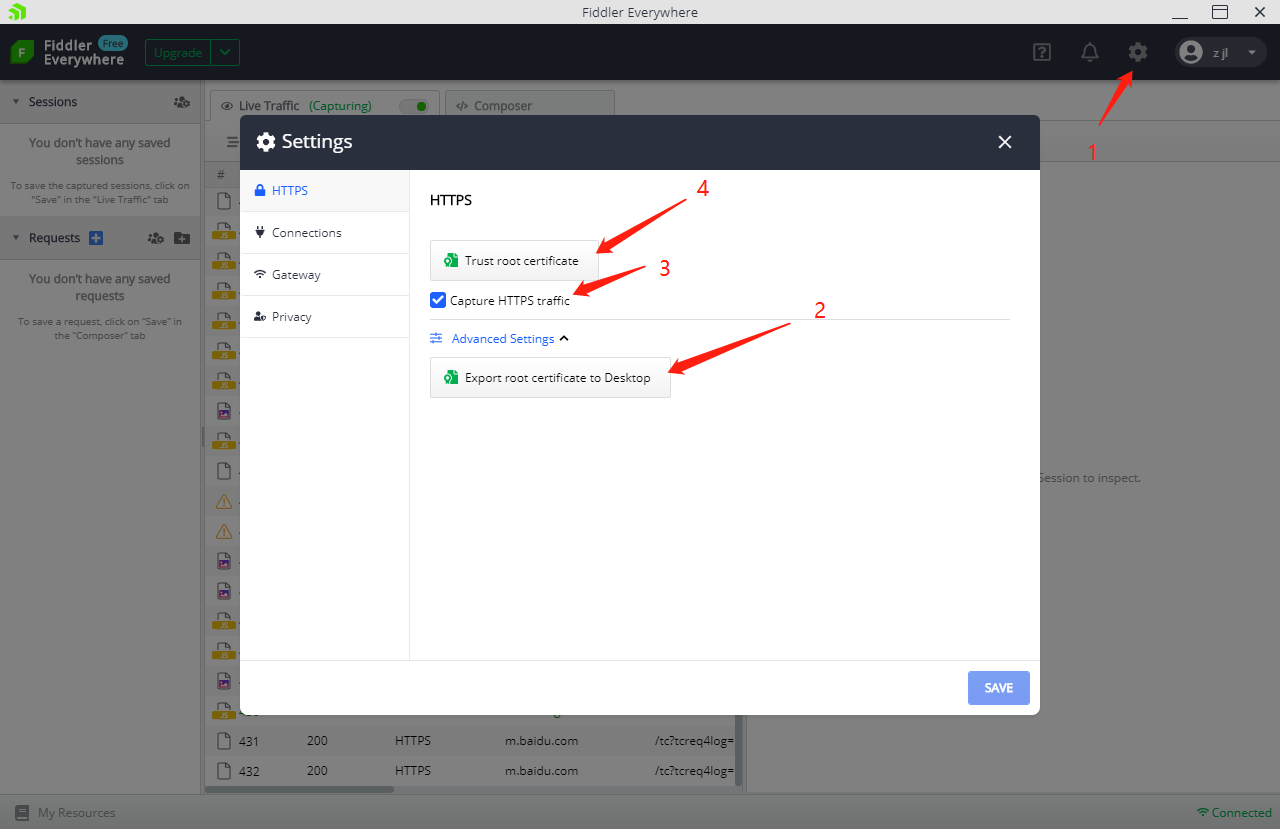
Task: Click the SAVE button
Action: pyautogui.click(x=999, y=688)
